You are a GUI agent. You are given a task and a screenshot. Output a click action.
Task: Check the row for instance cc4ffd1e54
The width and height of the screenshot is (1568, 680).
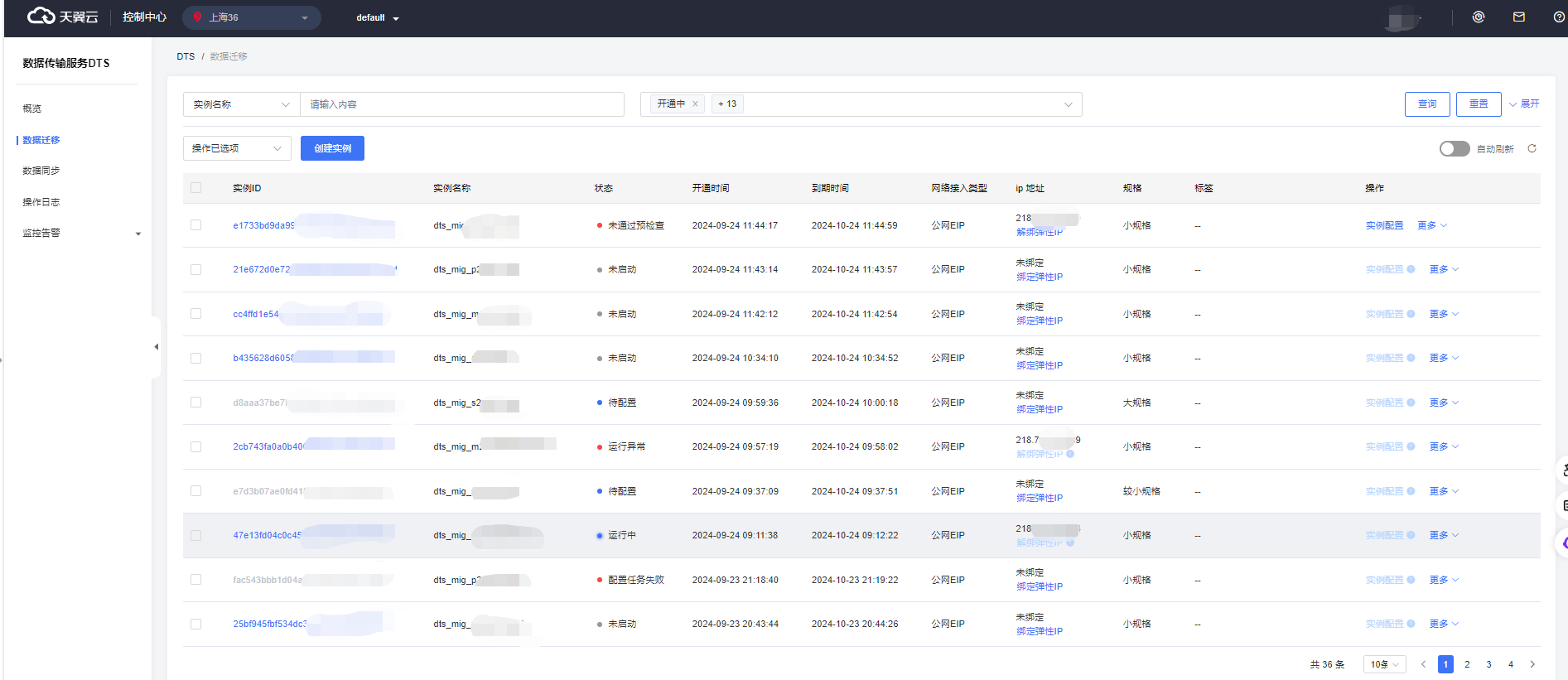(196, 314)
